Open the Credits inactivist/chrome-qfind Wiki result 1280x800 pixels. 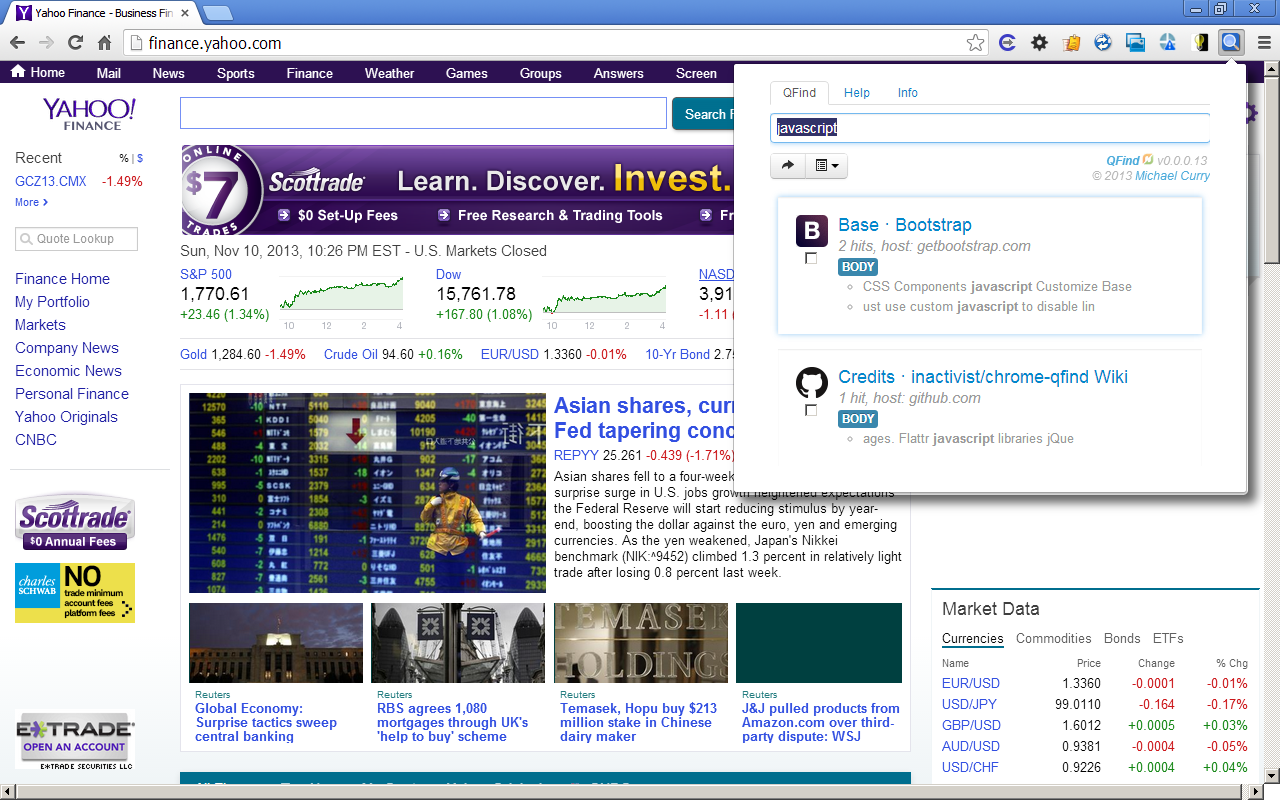point(983,377)
